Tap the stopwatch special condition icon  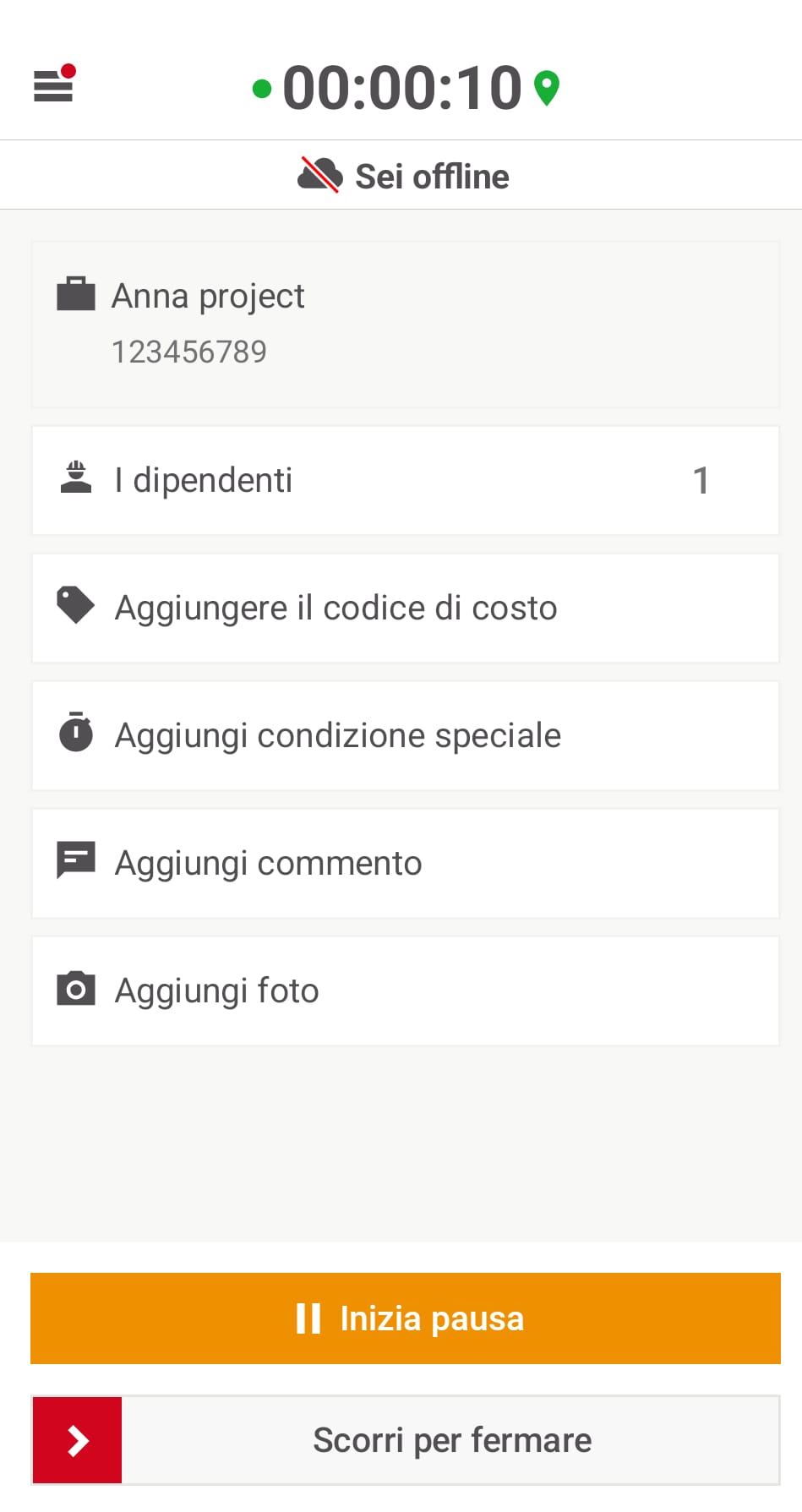76,733
